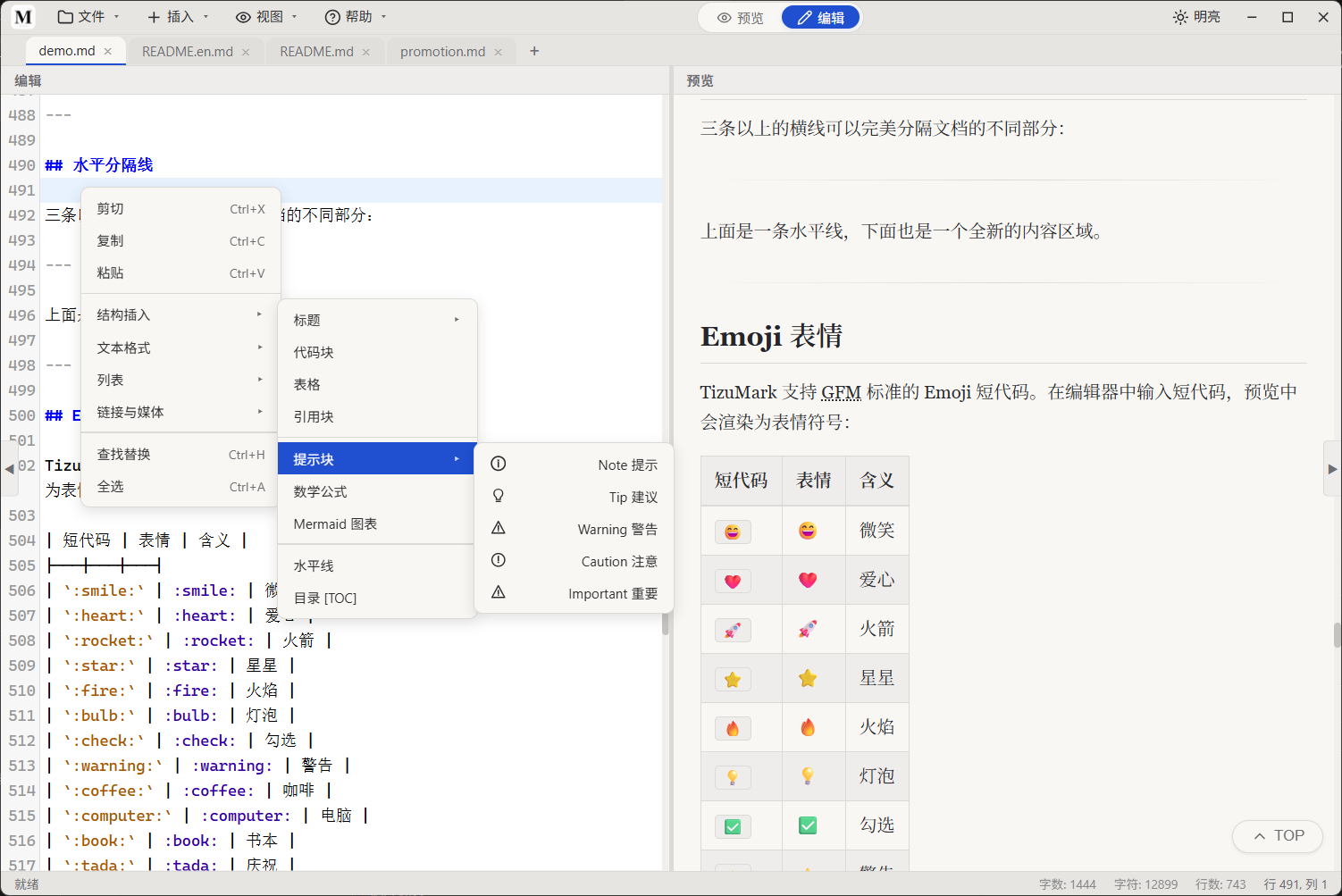Image resolution: width=1342 pixels, height=896 pixels.
Task: Select the Caution 注意 icon
Action: pos(499,560)
